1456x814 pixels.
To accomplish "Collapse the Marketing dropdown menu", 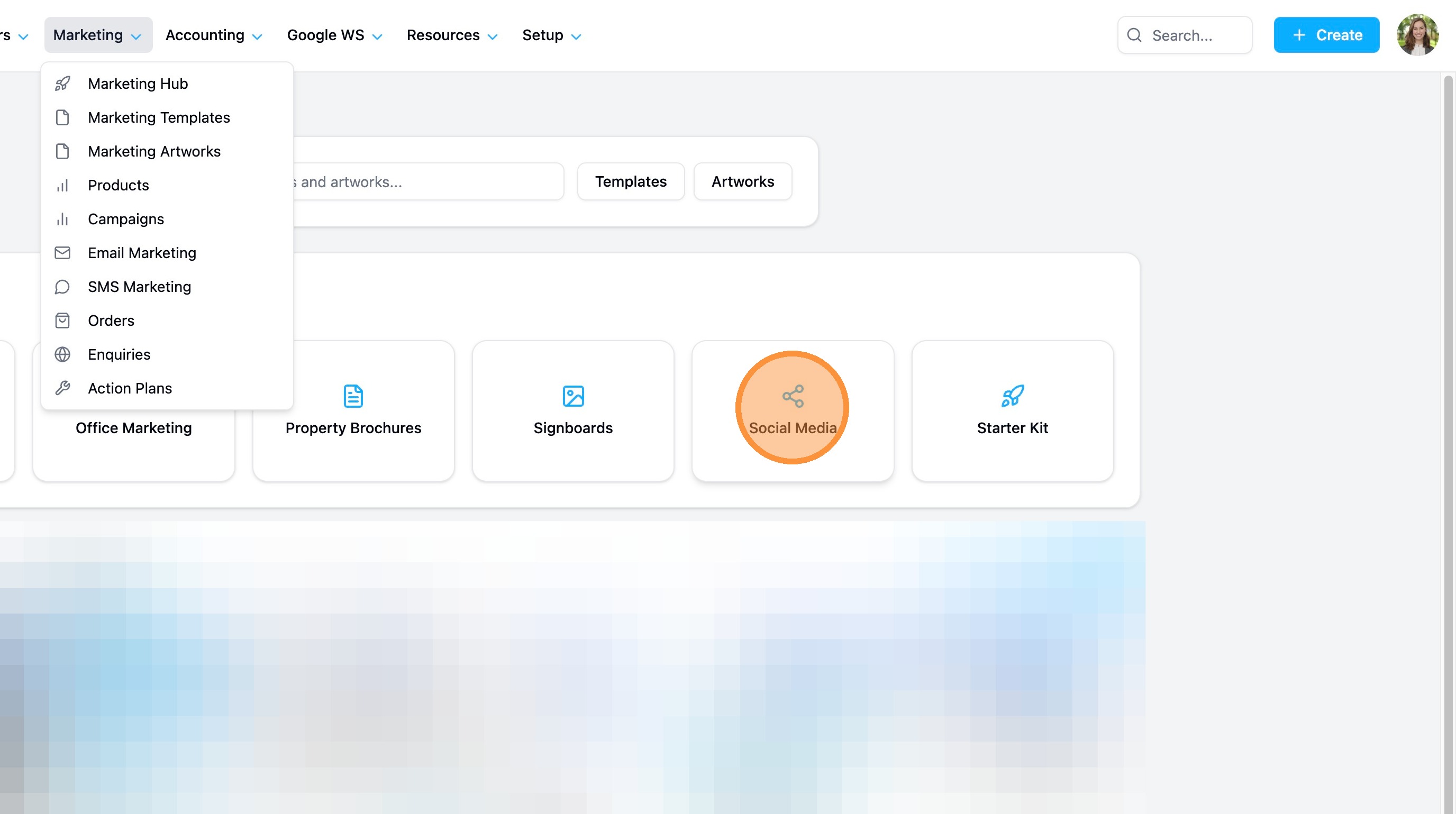I will point(98,35).
